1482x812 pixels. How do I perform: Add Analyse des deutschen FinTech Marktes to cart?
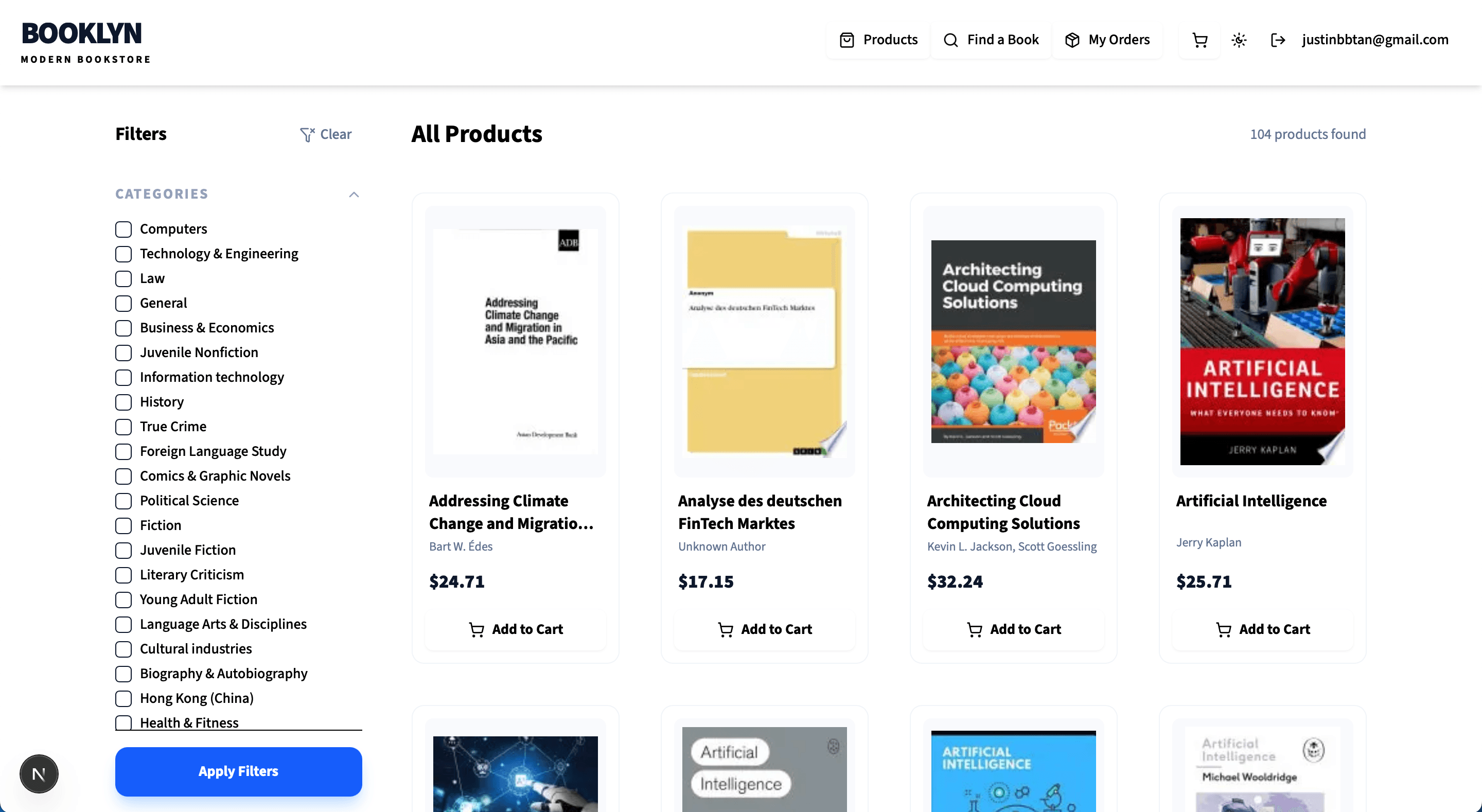pos(765,629)
